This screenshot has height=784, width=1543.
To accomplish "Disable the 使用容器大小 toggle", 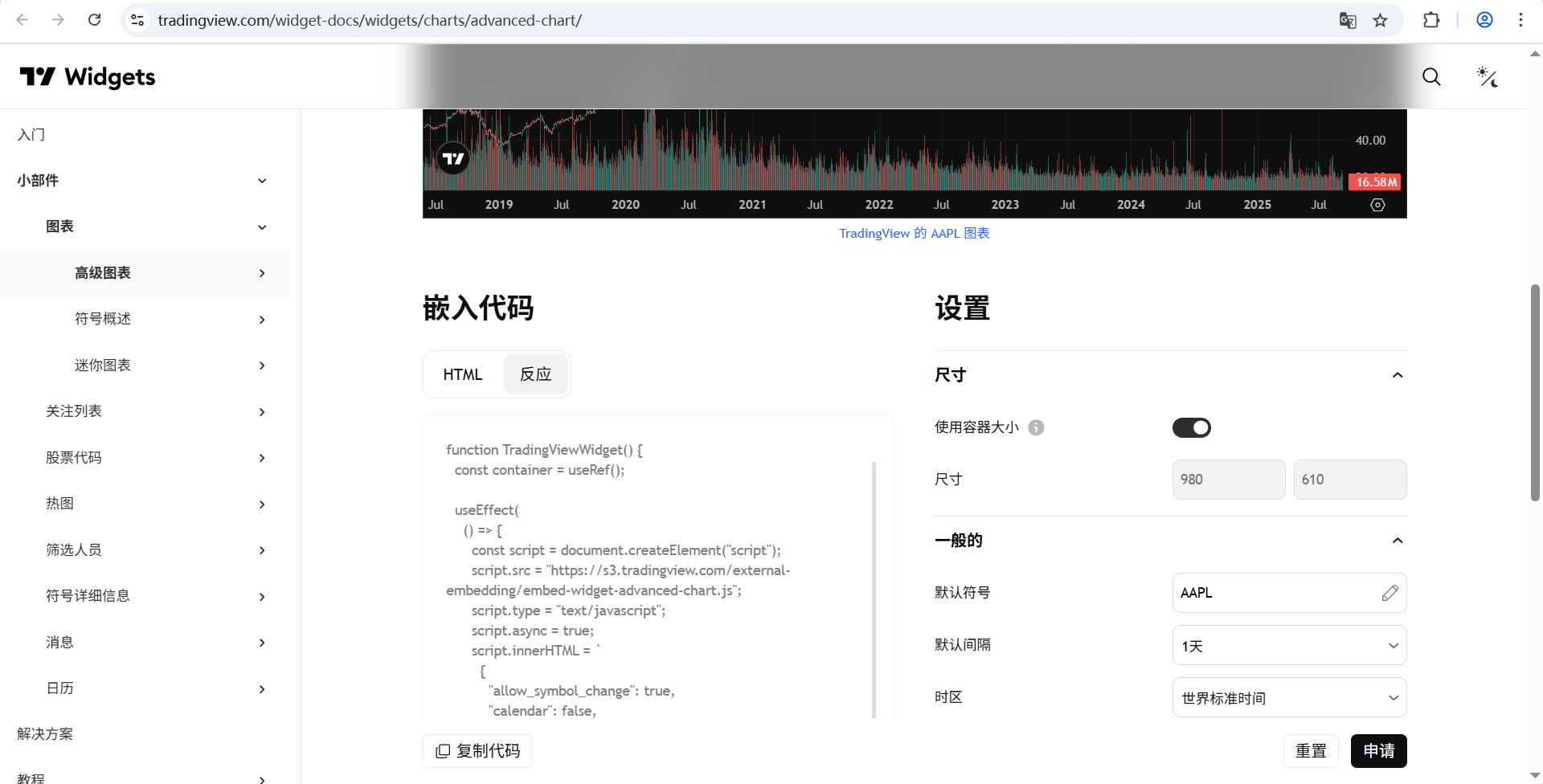I will 1191,427.
